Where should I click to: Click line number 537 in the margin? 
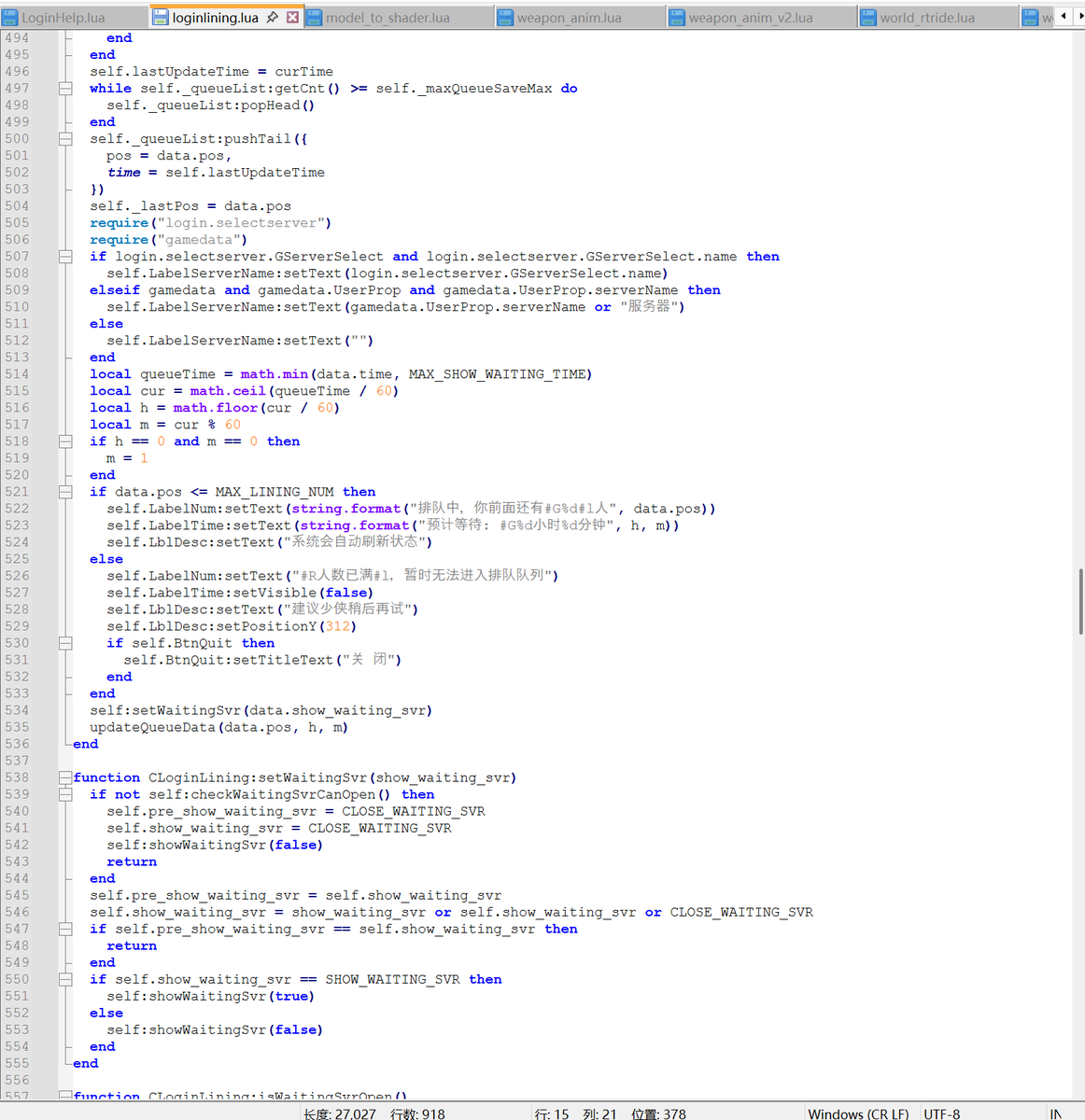coord(17,761)
